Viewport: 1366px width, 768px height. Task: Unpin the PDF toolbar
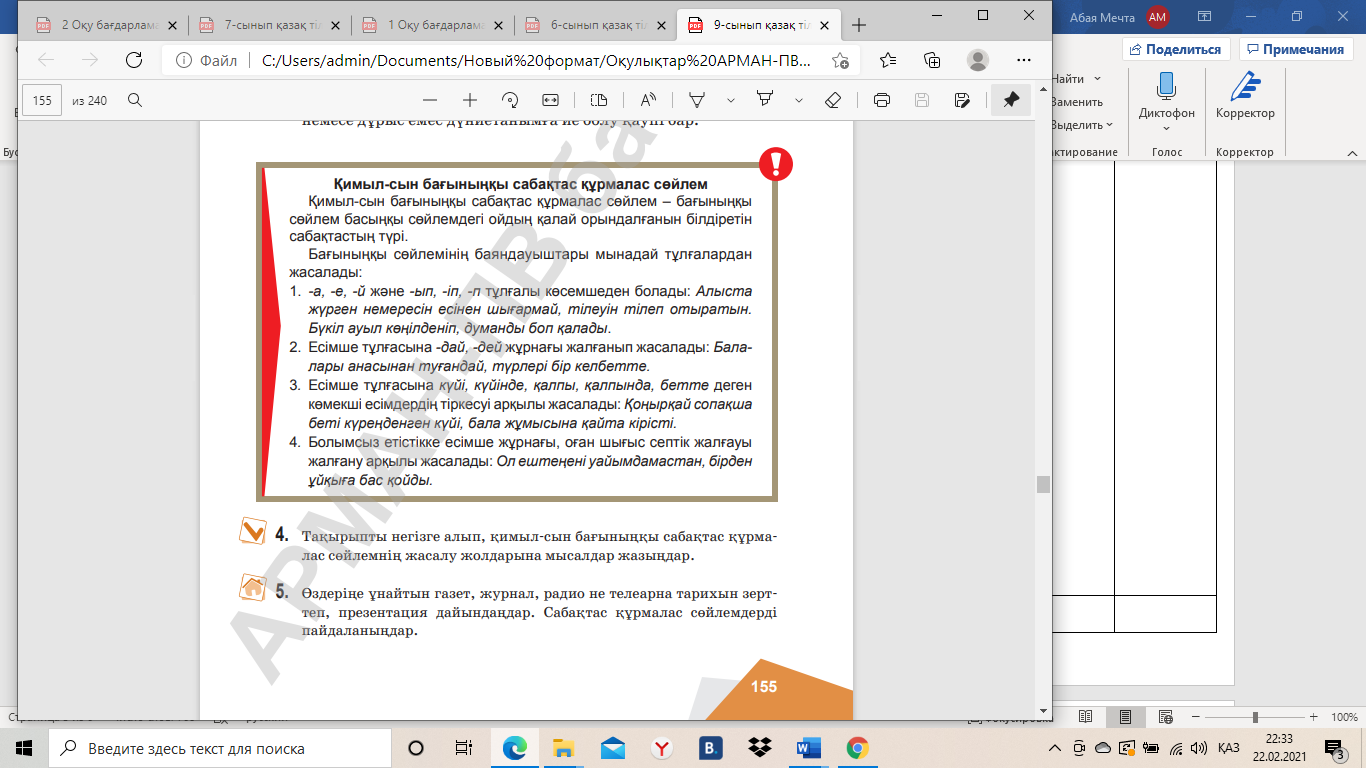1011,100
